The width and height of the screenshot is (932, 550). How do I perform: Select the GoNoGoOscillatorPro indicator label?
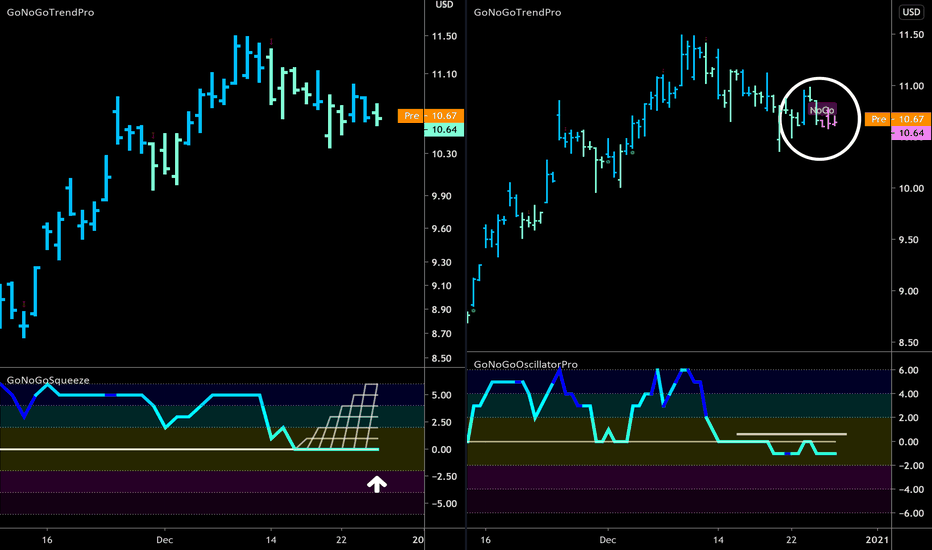pos(525,364)
